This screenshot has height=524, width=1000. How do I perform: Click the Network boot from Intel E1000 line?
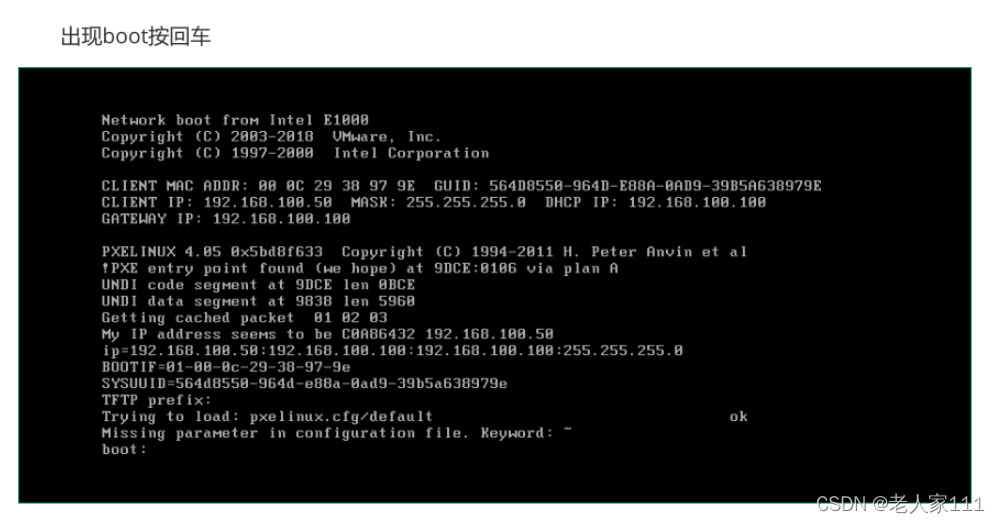point(235,120)
